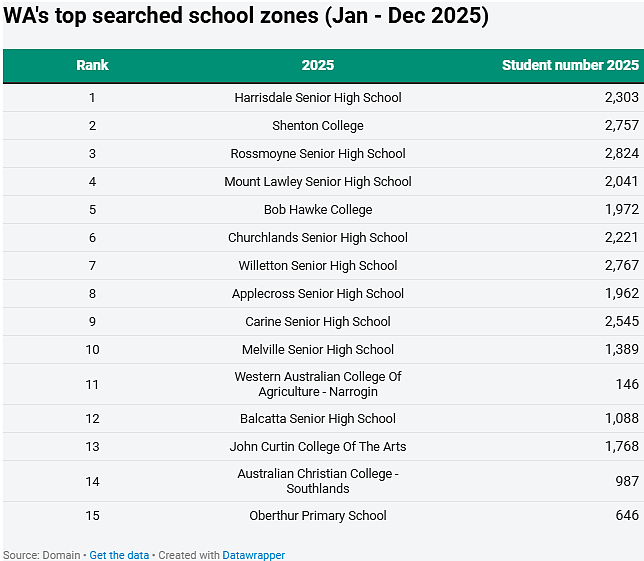Click Carine Senior High School name
644x561 pixels.
click(318, 322)
